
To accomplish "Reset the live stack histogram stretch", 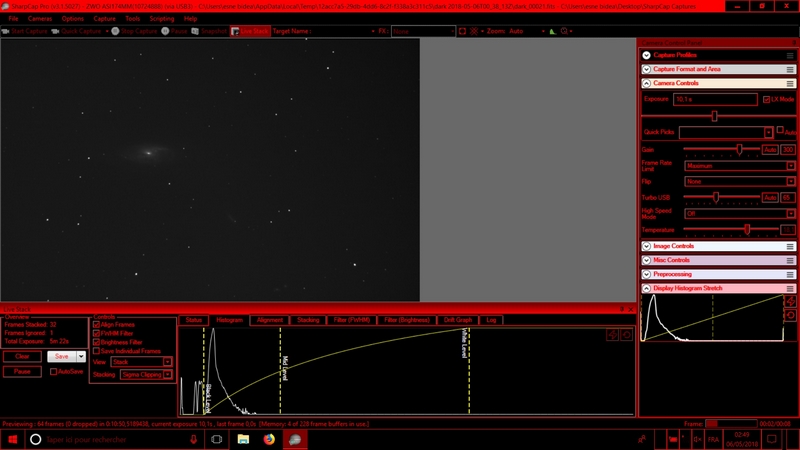I will click(x=627, y=335).
